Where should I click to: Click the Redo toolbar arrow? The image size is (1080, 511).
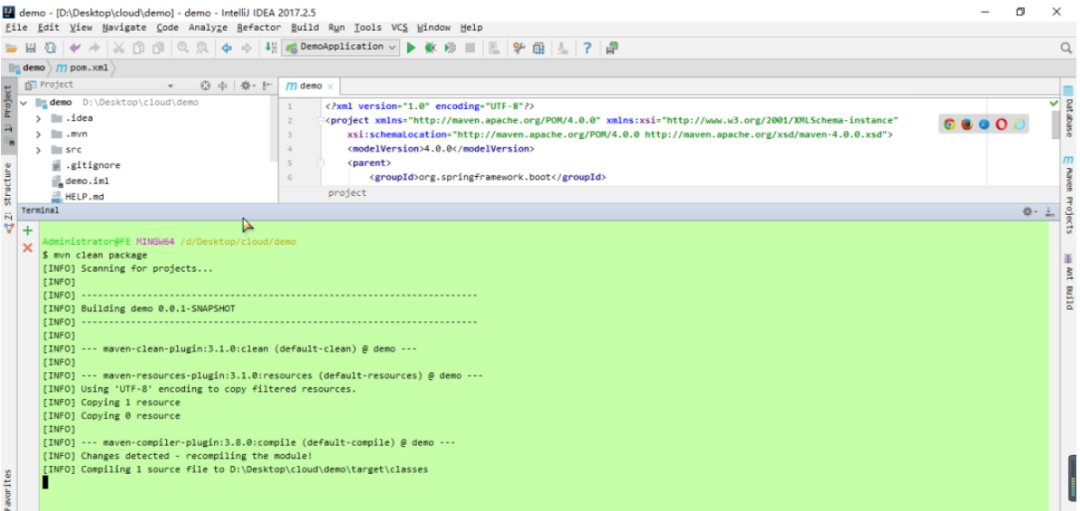[95, 48]
